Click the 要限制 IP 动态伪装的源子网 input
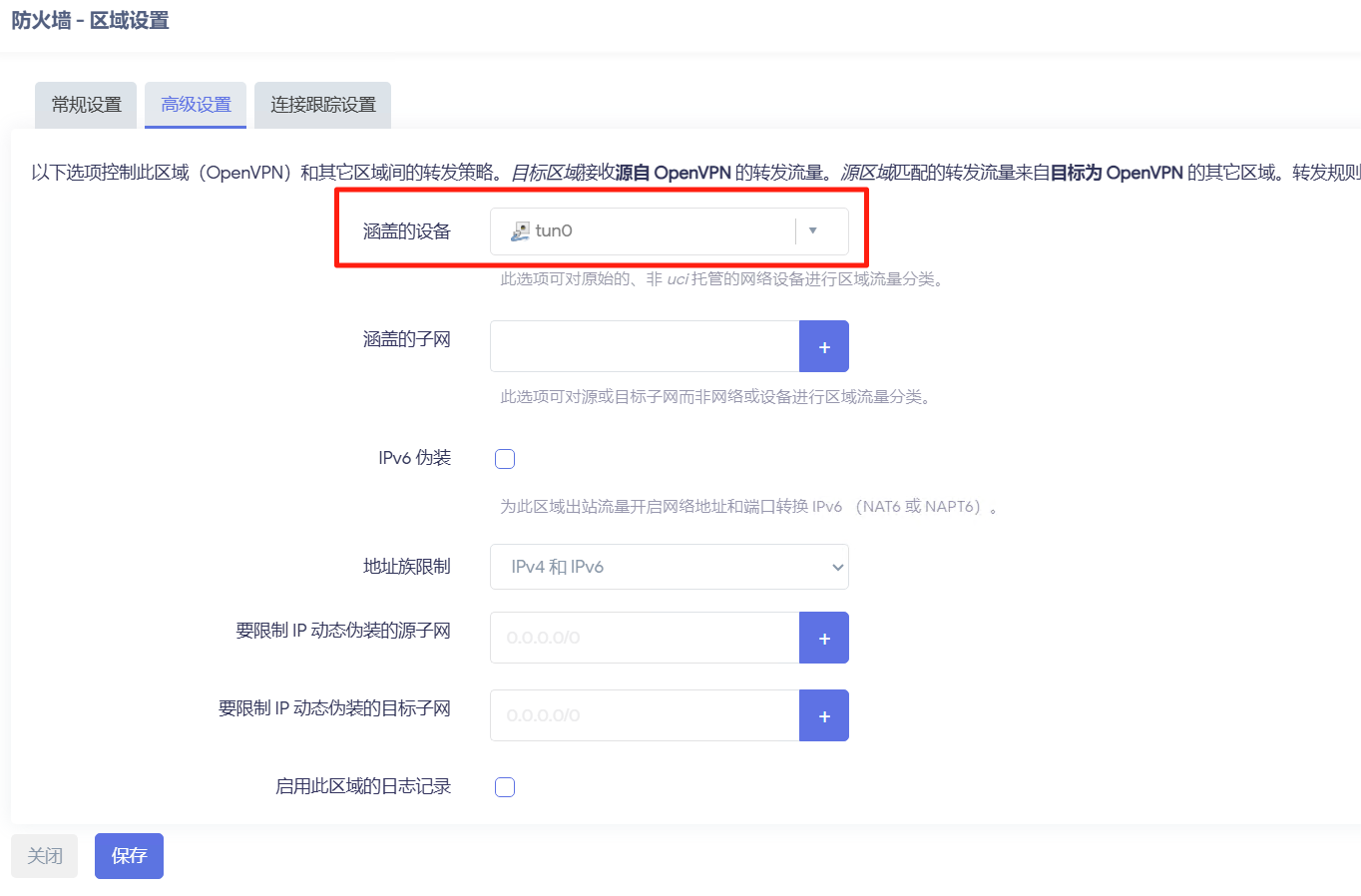This screenshot has width=1361, height=896. (645, 639)
